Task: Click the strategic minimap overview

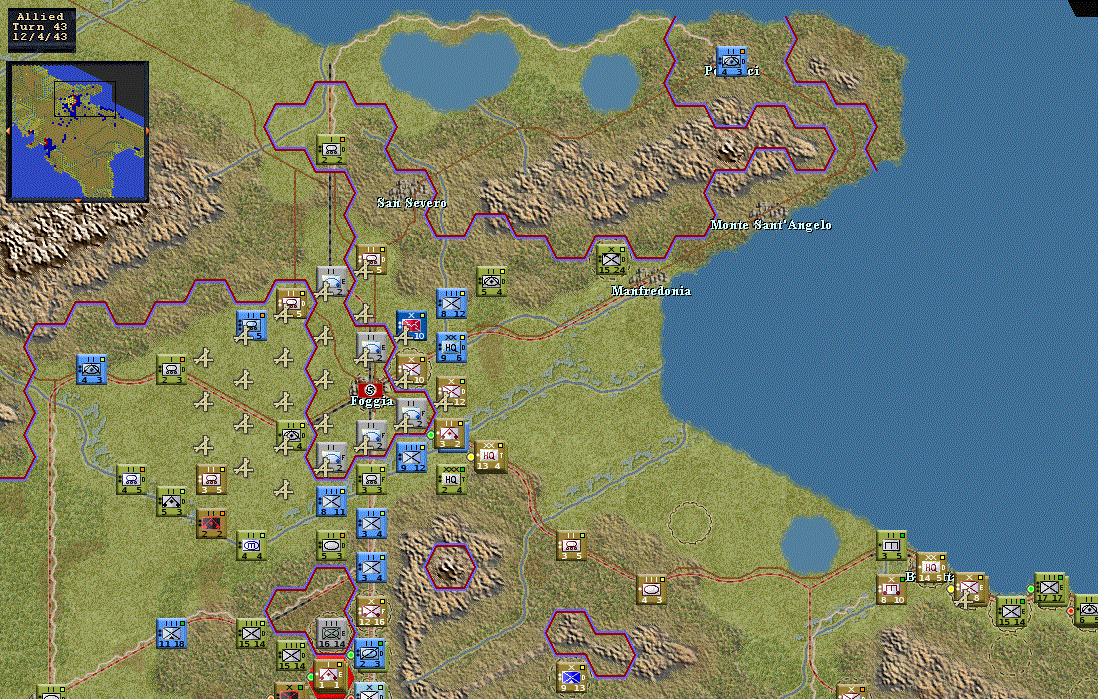Action: pyautogui.click(x=77, y=131)
